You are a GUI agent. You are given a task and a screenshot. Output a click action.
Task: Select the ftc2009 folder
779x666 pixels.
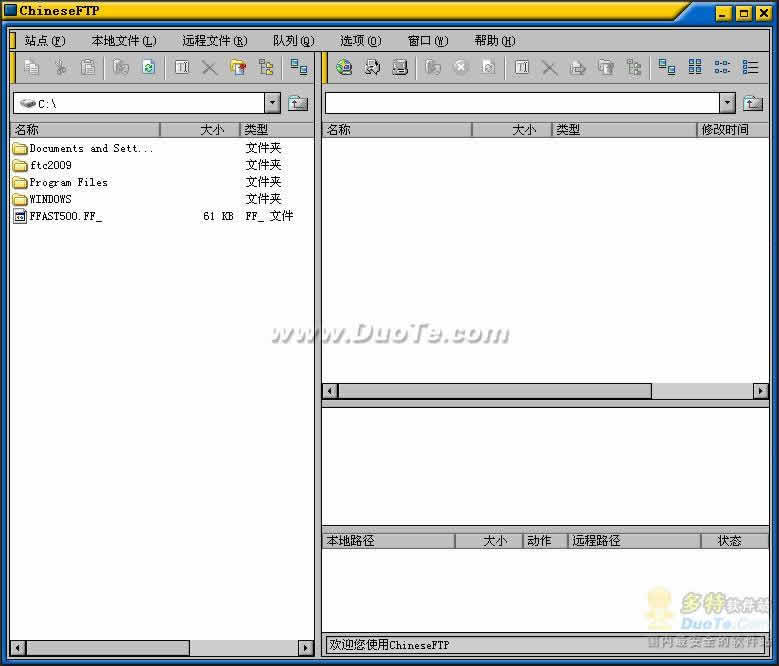[42, 165]
